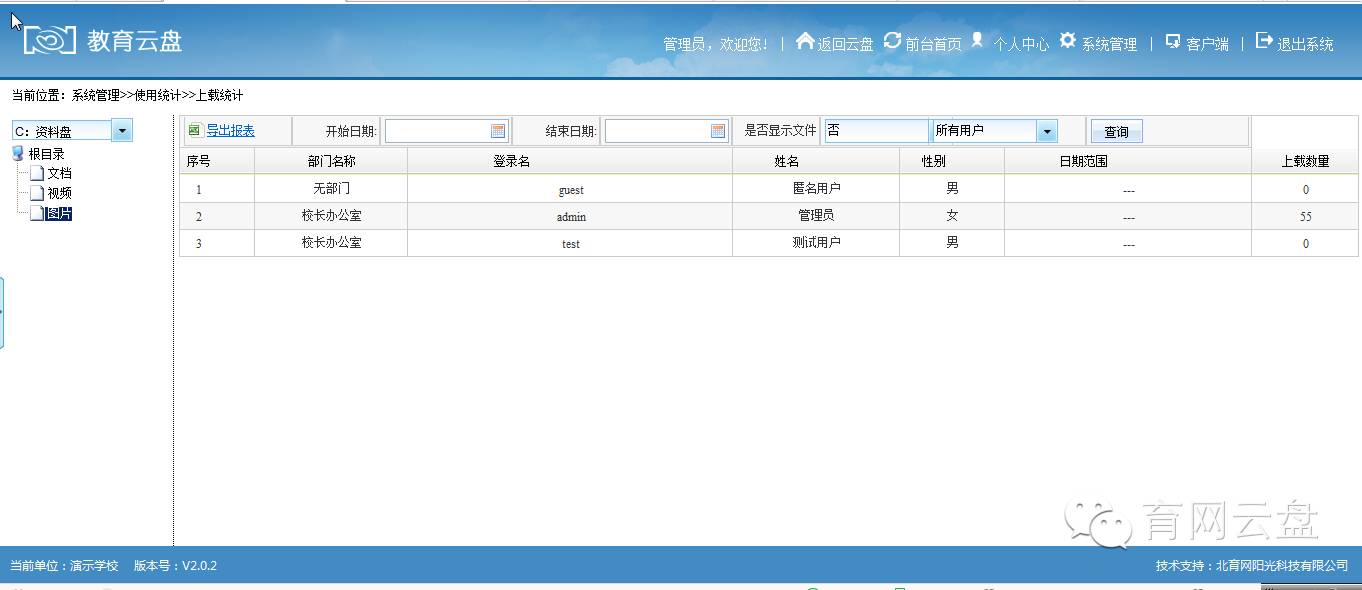Click the admin login name cell
This screenshot has height=590, width=1362.
[x=570, y=216]
